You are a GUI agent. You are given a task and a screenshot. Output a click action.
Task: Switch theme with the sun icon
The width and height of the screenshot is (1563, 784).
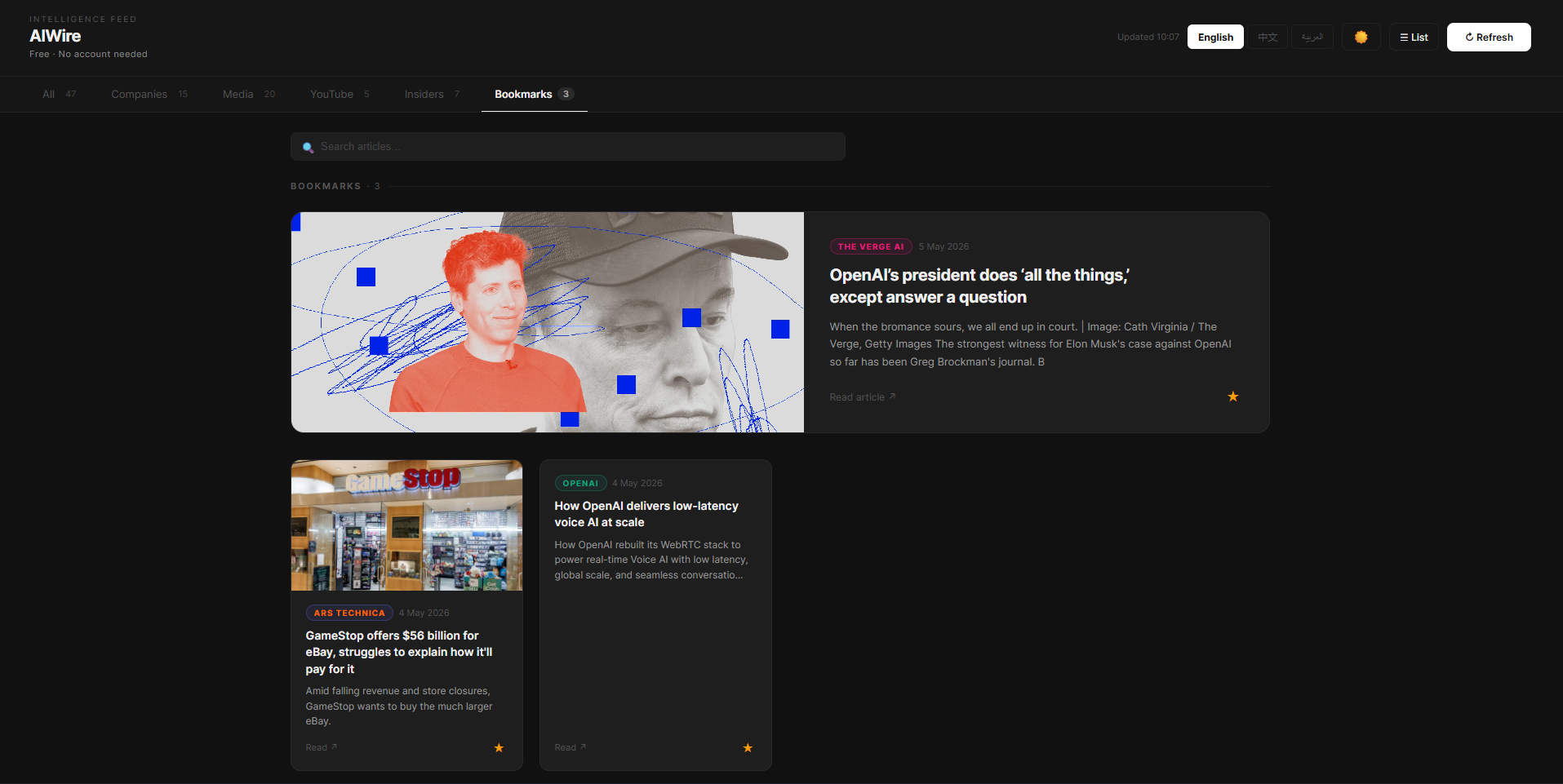pyautogui.click(x=1361, y=37)
